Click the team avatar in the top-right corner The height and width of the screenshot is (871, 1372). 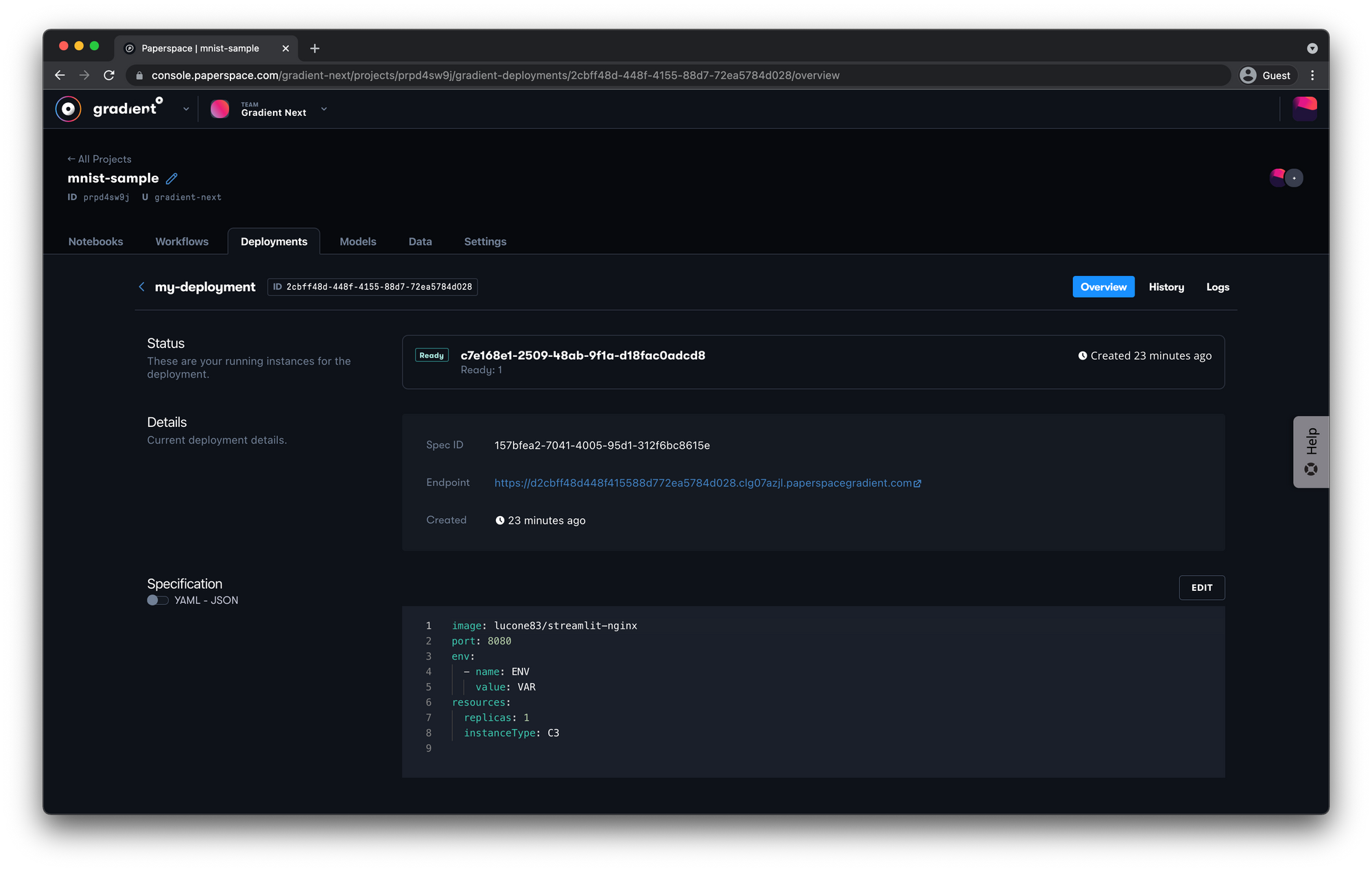coord(1305,108)
